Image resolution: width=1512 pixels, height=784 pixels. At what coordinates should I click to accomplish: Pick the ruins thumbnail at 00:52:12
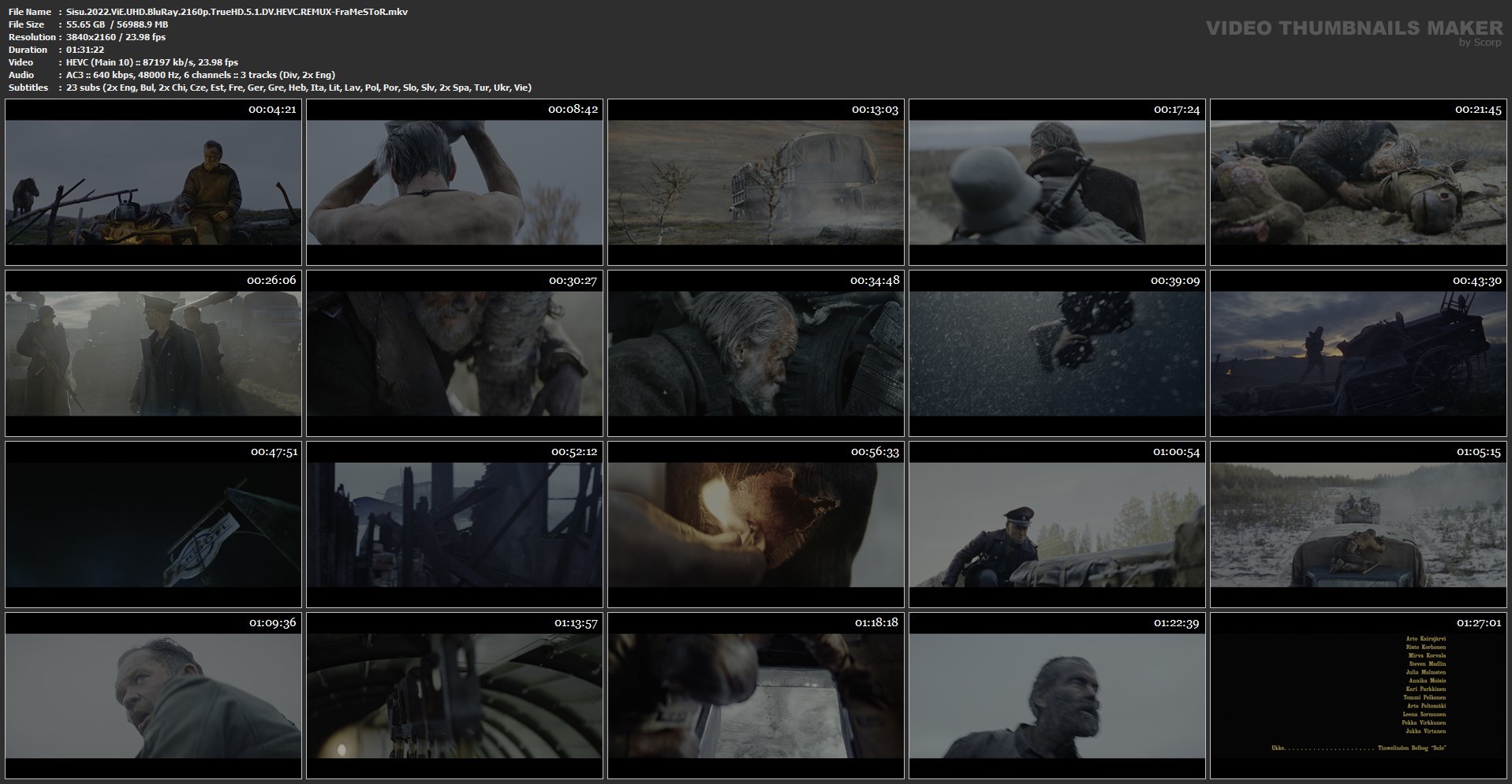coord(454,525)
